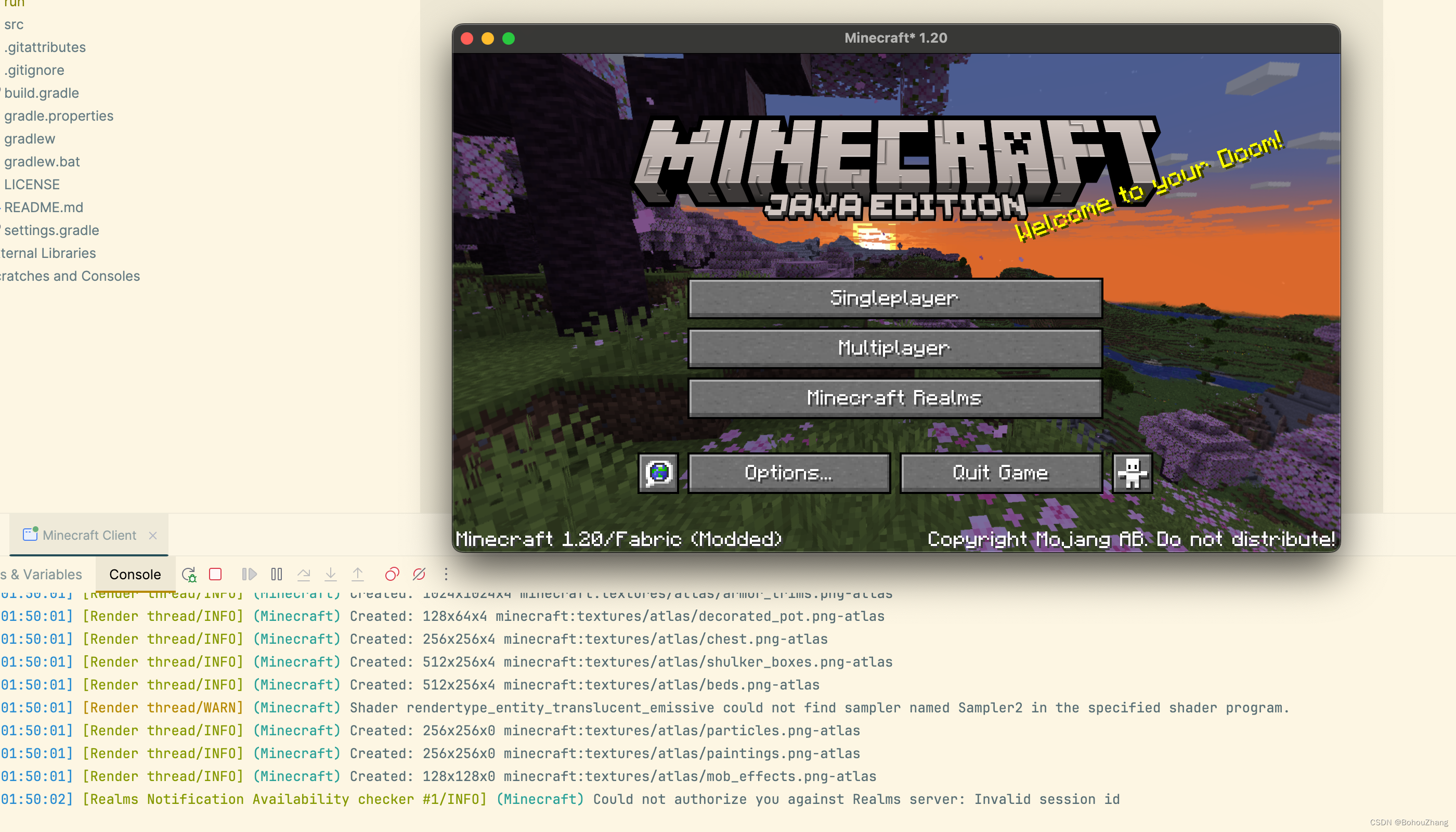Pause the program in the debugger

277,574
